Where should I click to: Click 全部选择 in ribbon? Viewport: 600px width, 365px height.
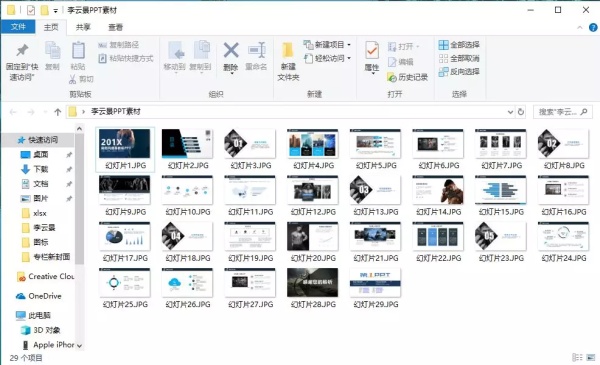(x=459, y=45)
